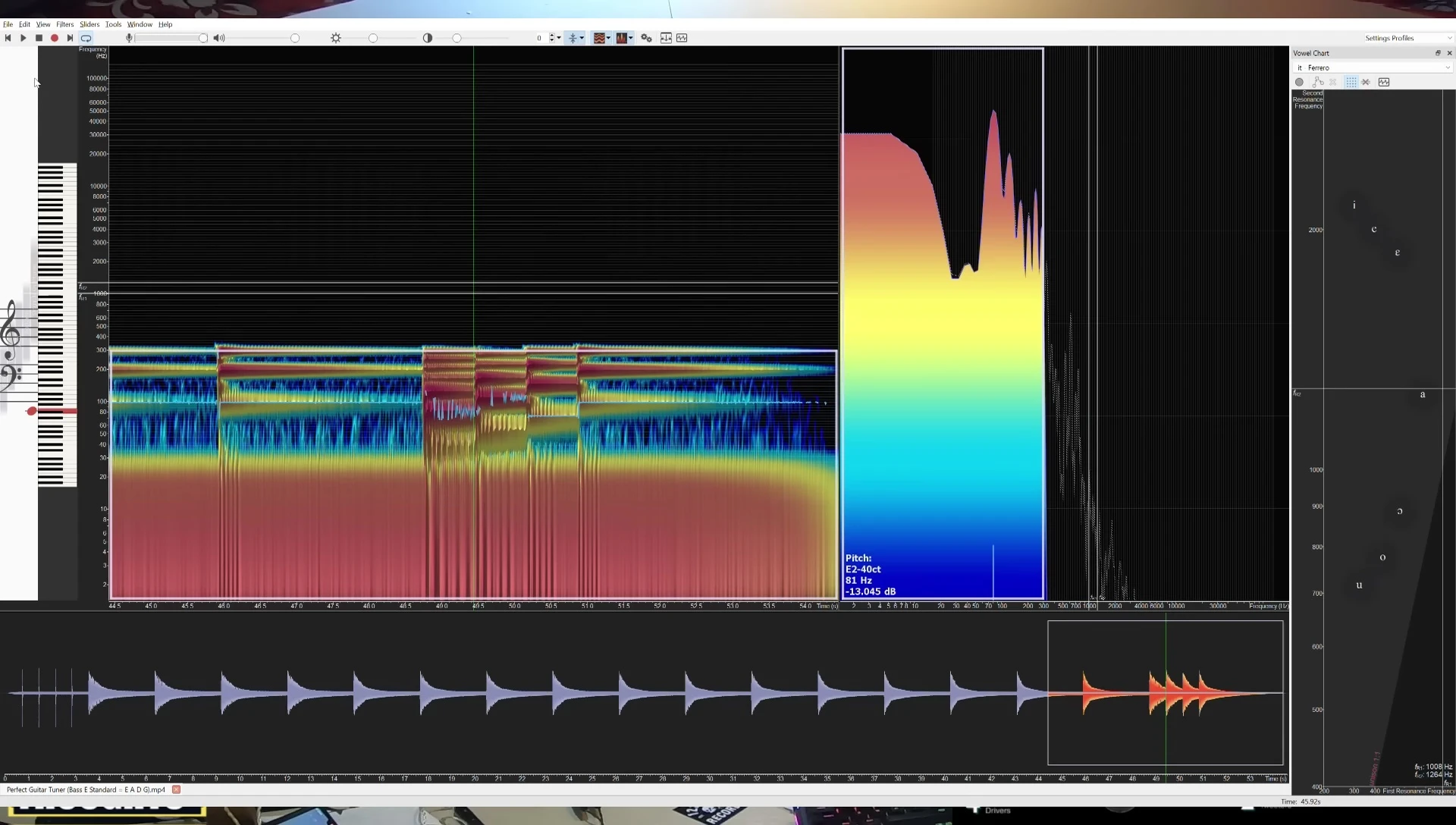The width and height of the screenshot is (1456, 825).
Task: Select the 'Perfect Guitar Tuner' file tab
Action: [x=86, y=789]
